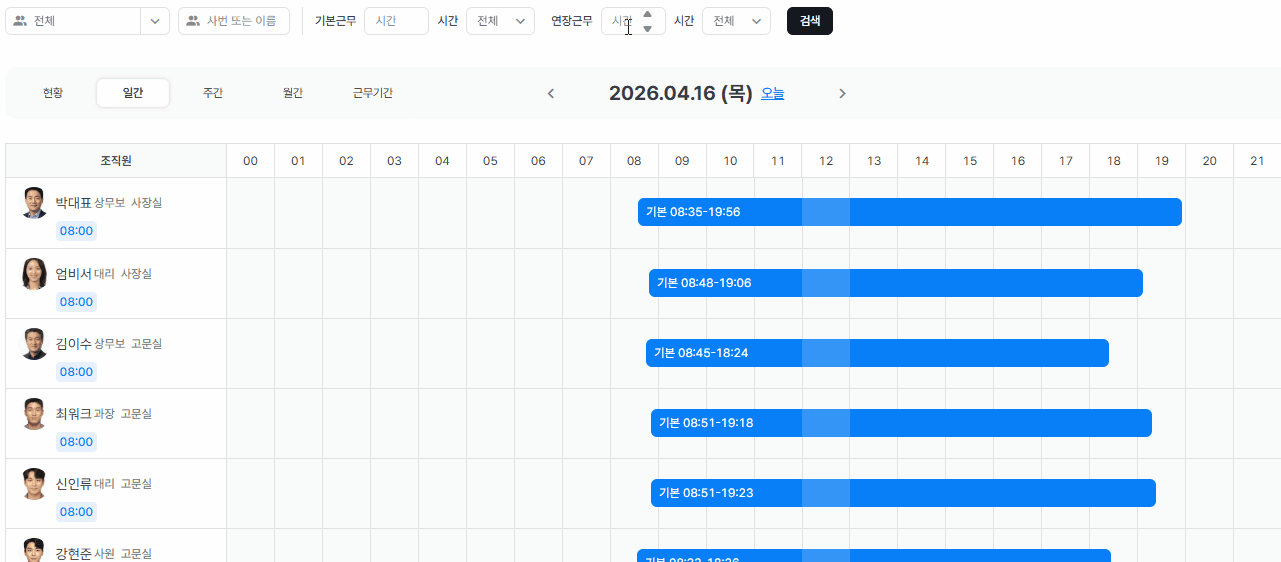Click the date 2026.04.16 (목) heading

click(x=680, y=93)
